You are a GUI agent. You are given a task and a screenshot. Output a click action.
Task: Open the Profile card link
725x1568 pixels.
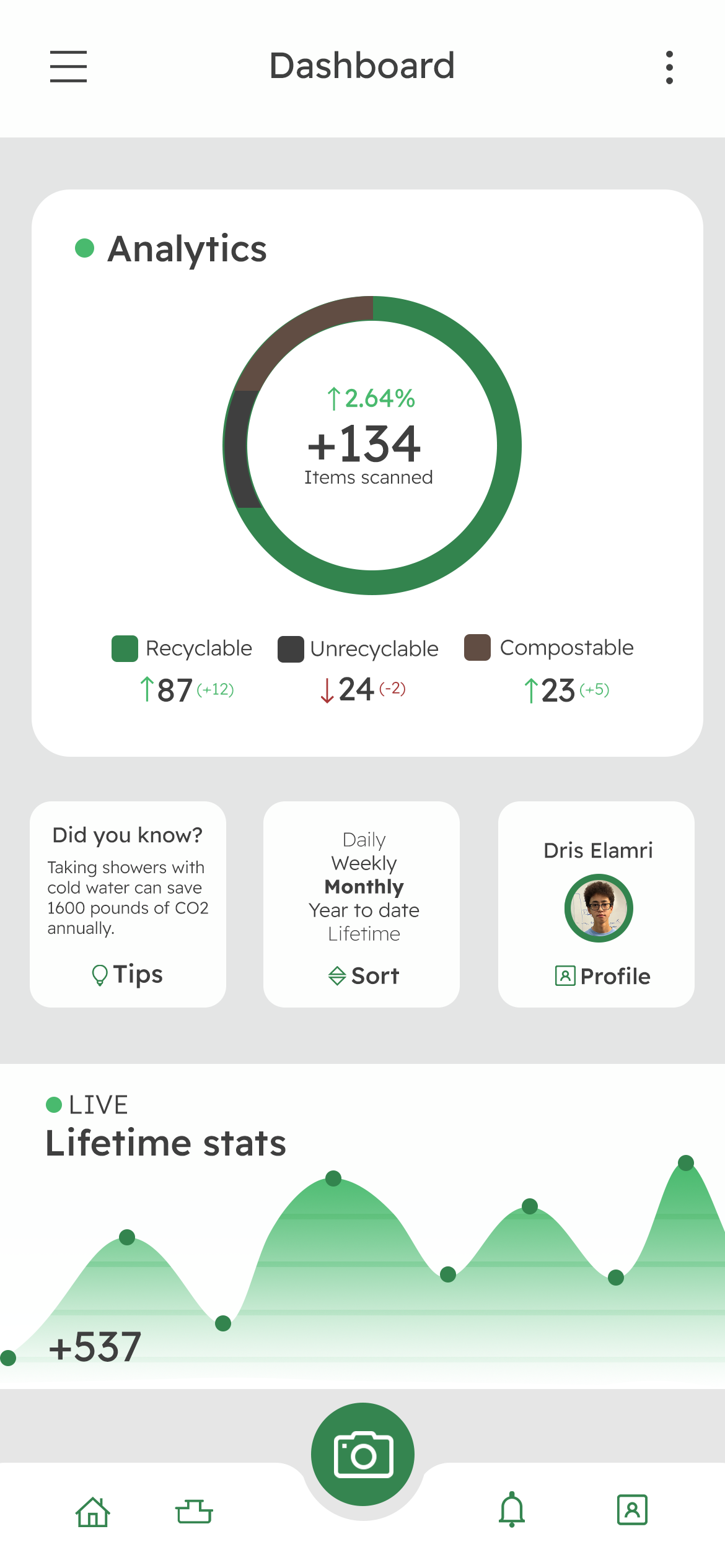[603, 977]
